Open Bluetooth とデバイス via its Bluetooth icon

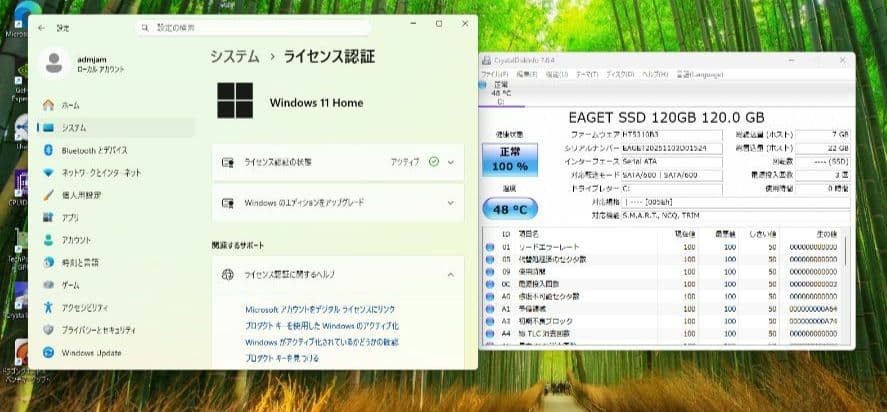49,151
